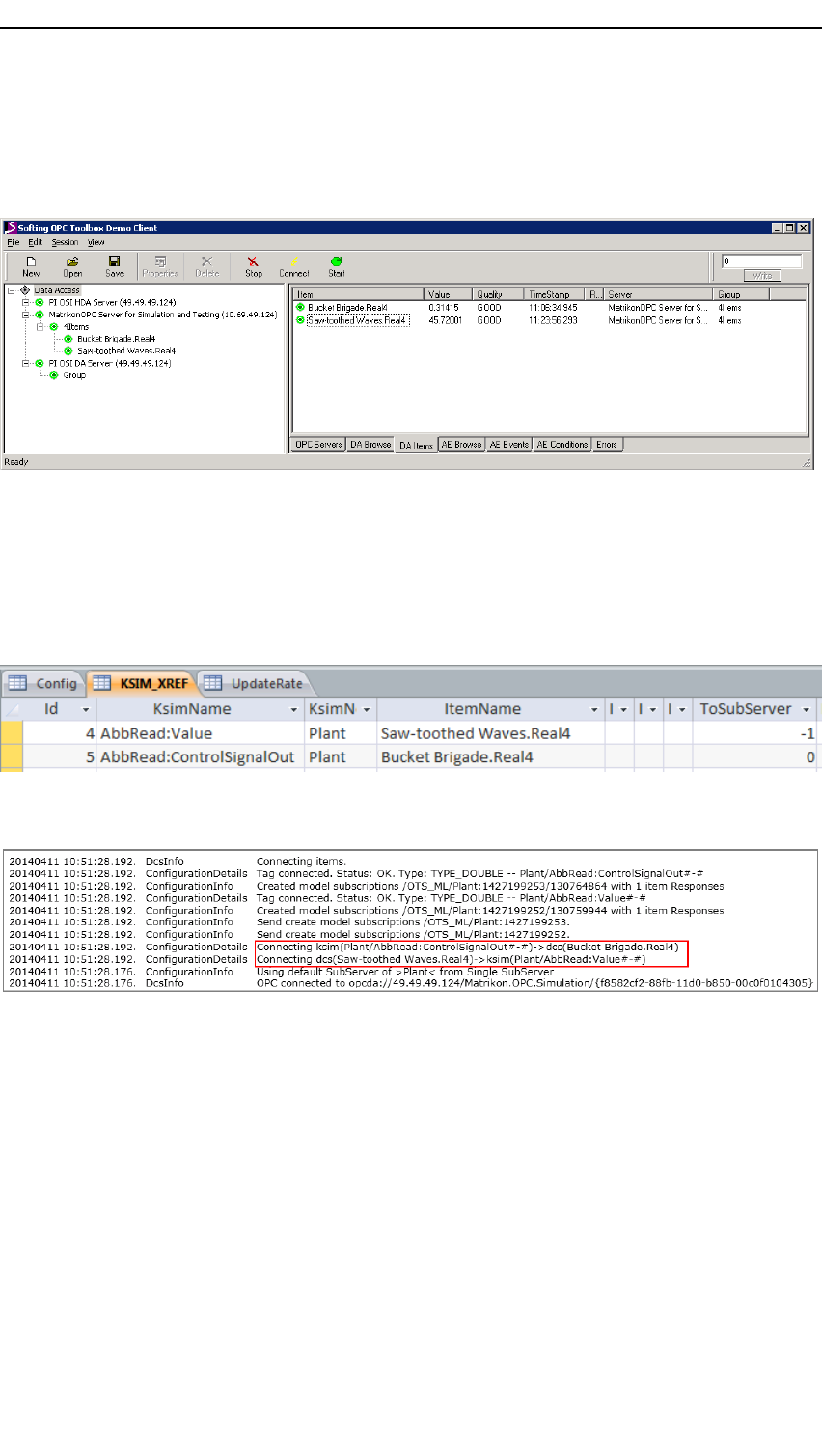Click the value 0.31415 in list

tap(444, 308)
